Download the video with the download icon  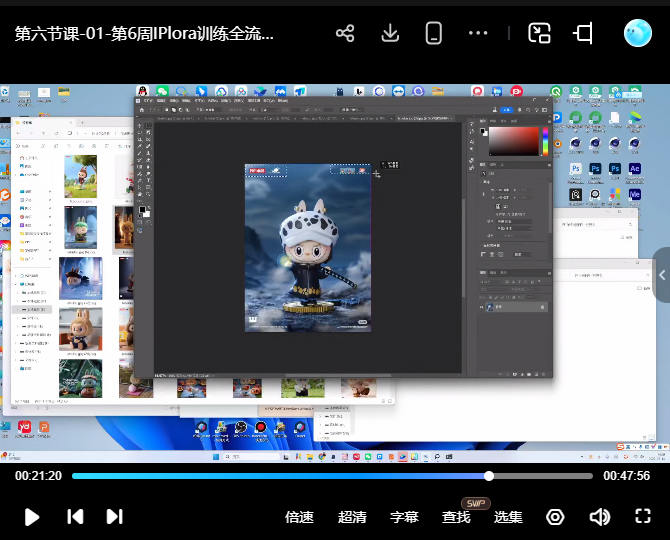click(x=390, y=33)
